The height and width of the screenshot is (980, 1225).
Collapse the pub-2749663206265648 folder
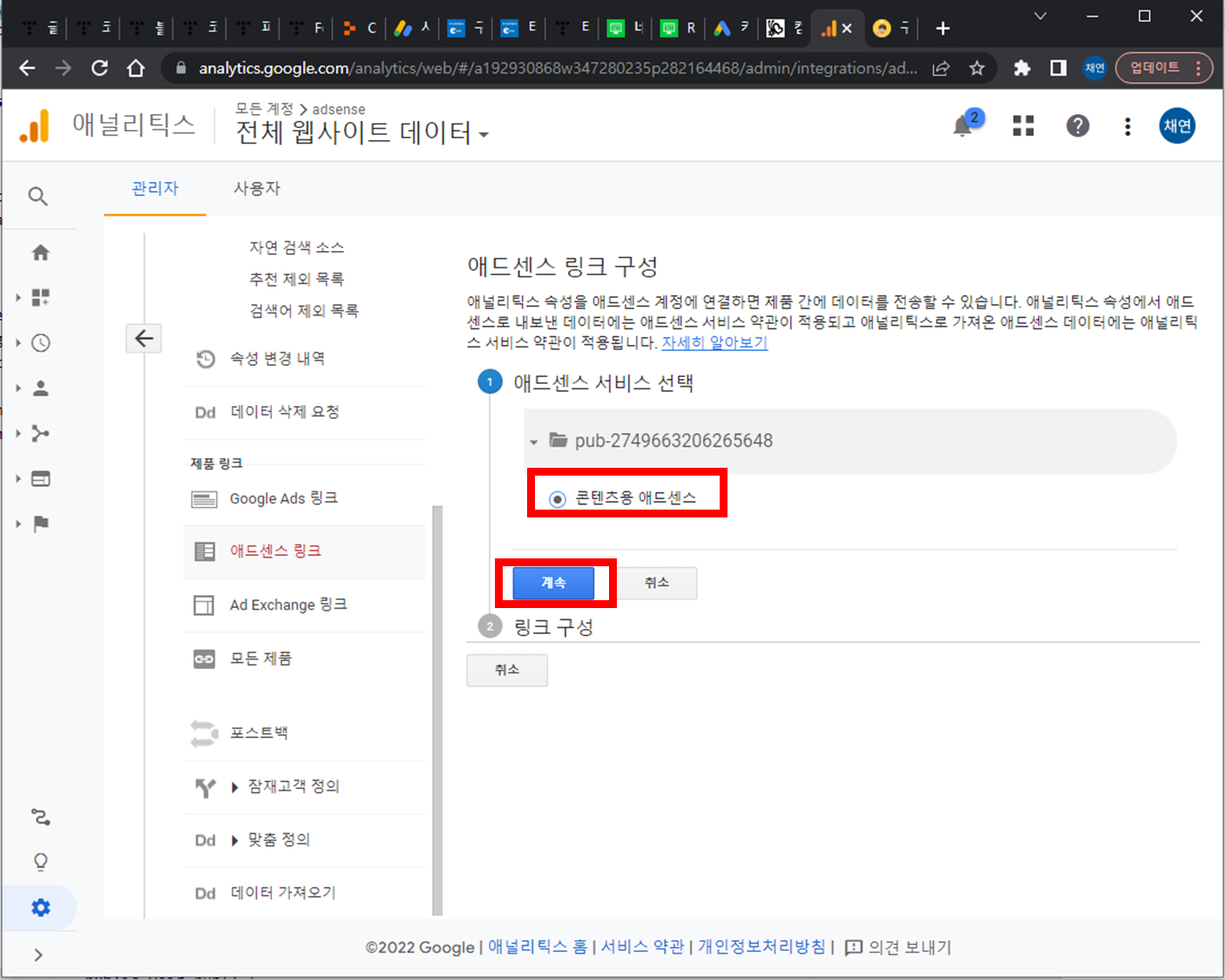[533, 443]
